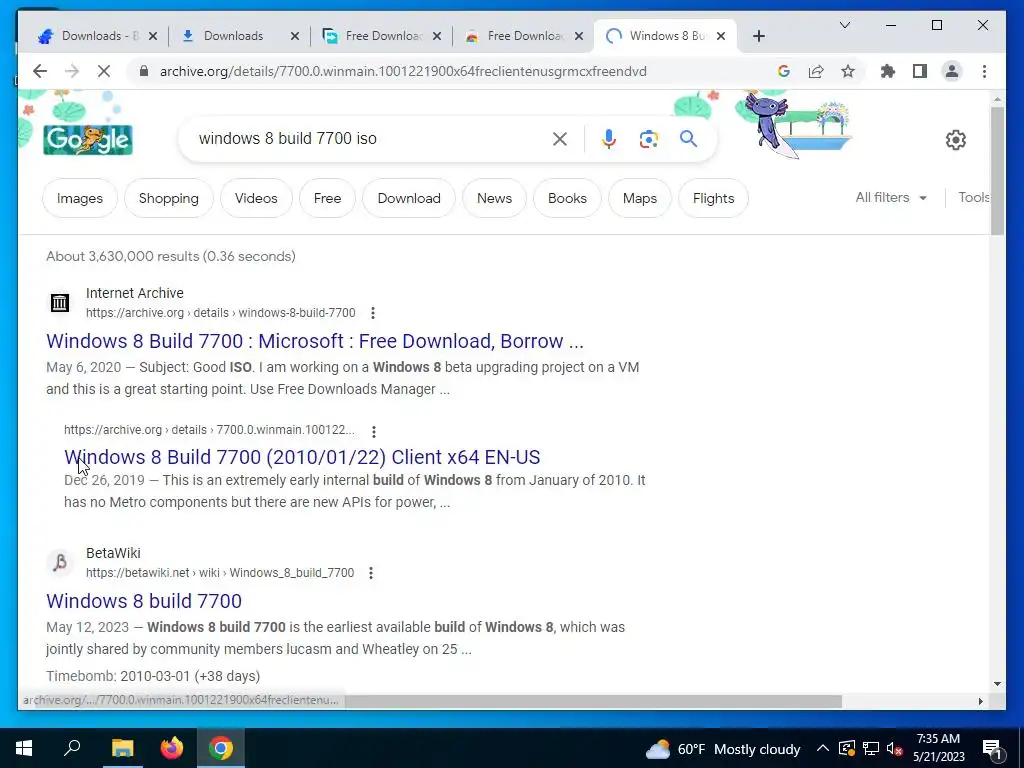
Task: Open a new browser tab
Action: pyautogui.click(x=758, y=36)
